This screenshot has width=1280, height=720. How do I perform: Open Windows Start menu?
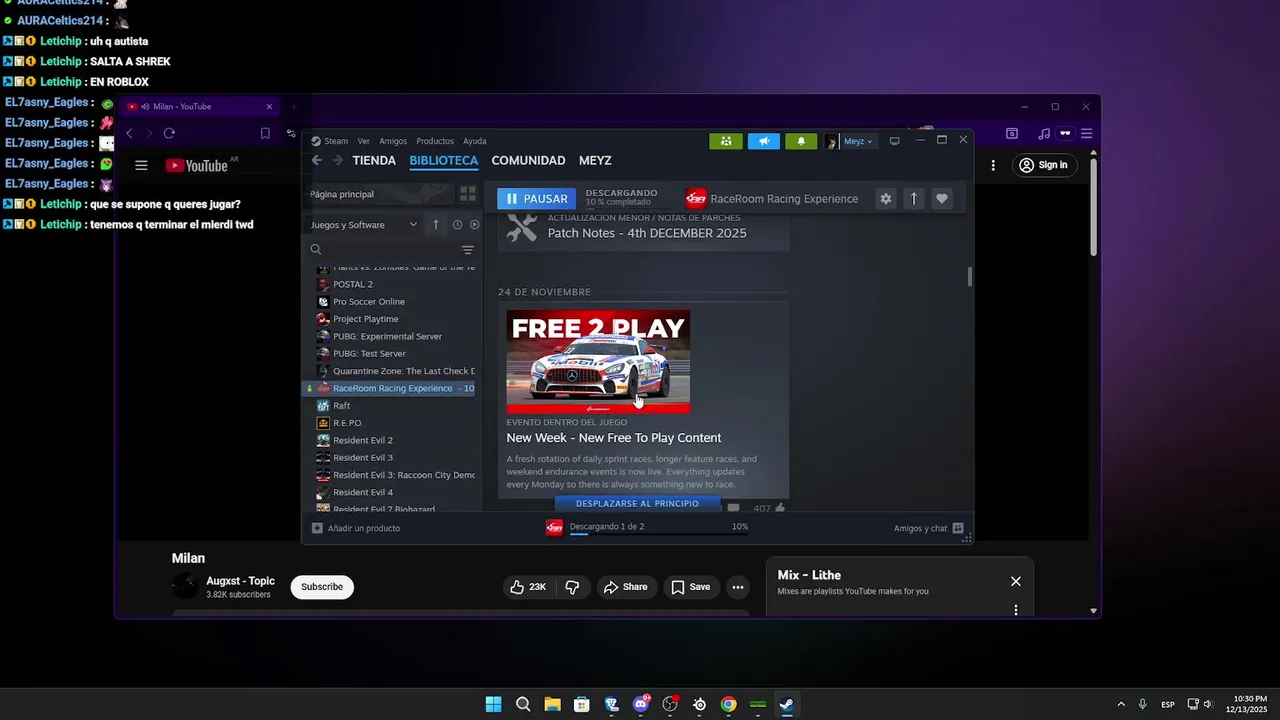[493, 704]
